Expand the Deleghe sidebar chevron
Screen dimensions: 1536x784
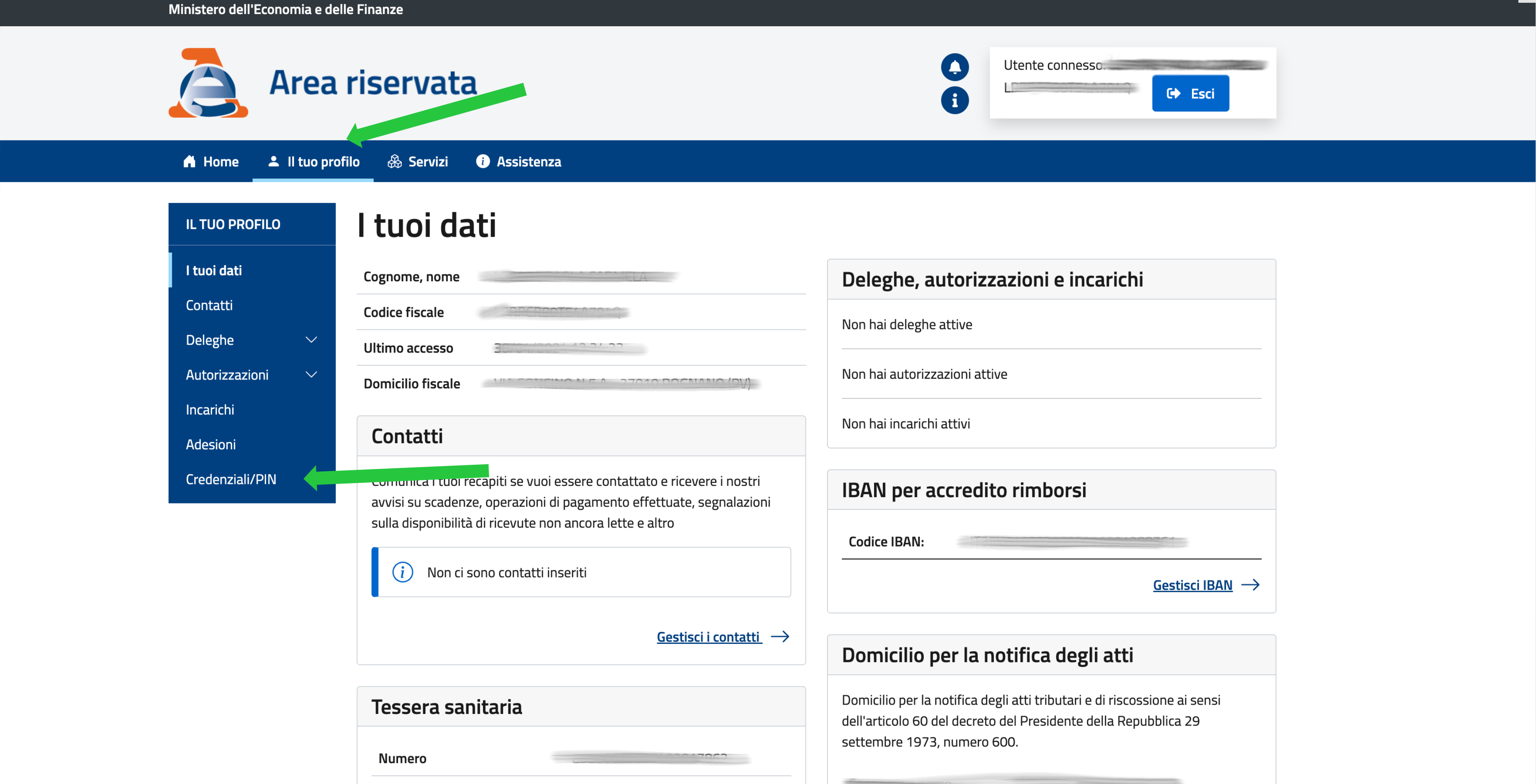click(311, 340)
